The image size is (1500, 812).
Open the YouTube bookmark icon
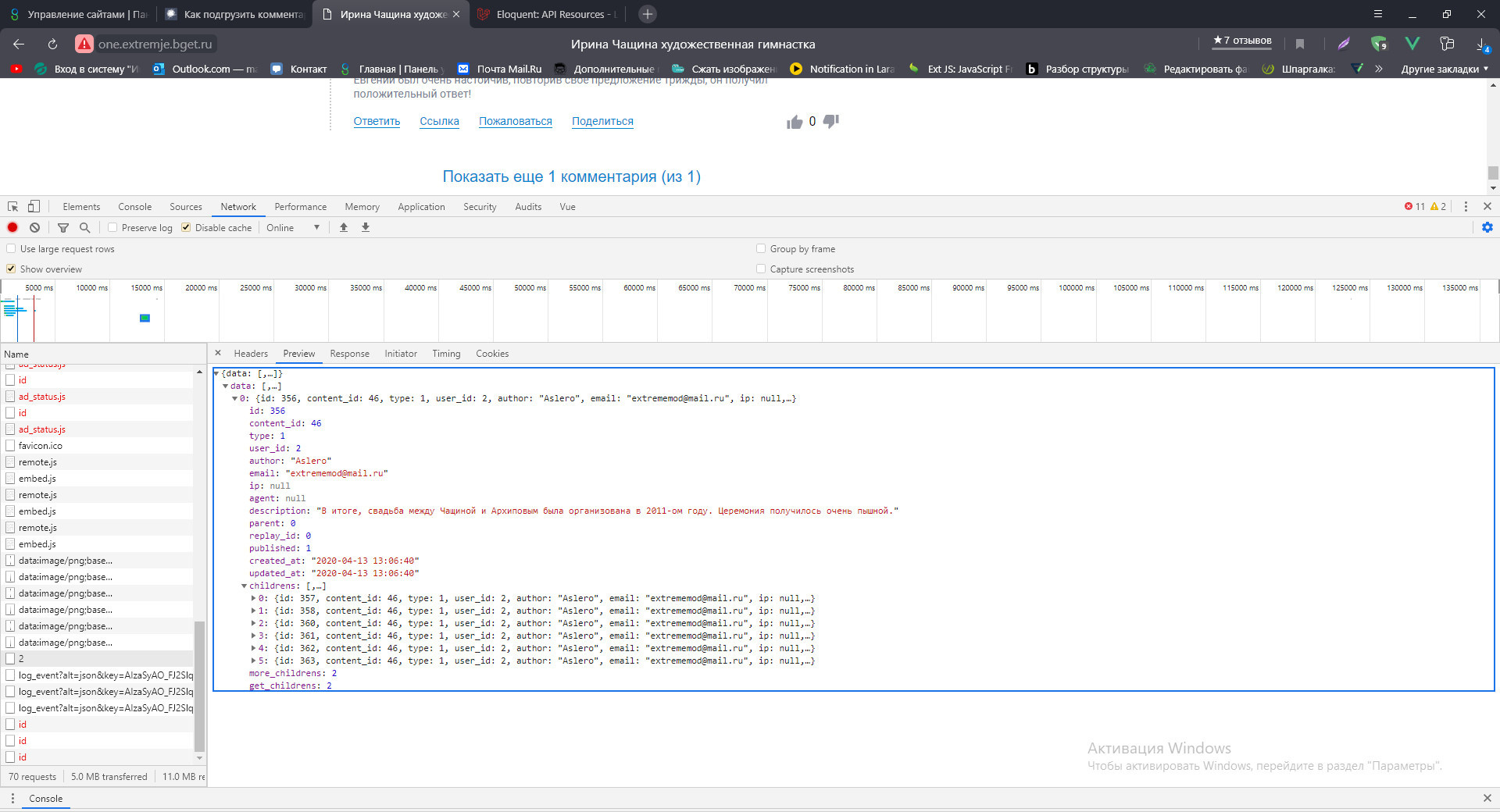click(16, 69)
